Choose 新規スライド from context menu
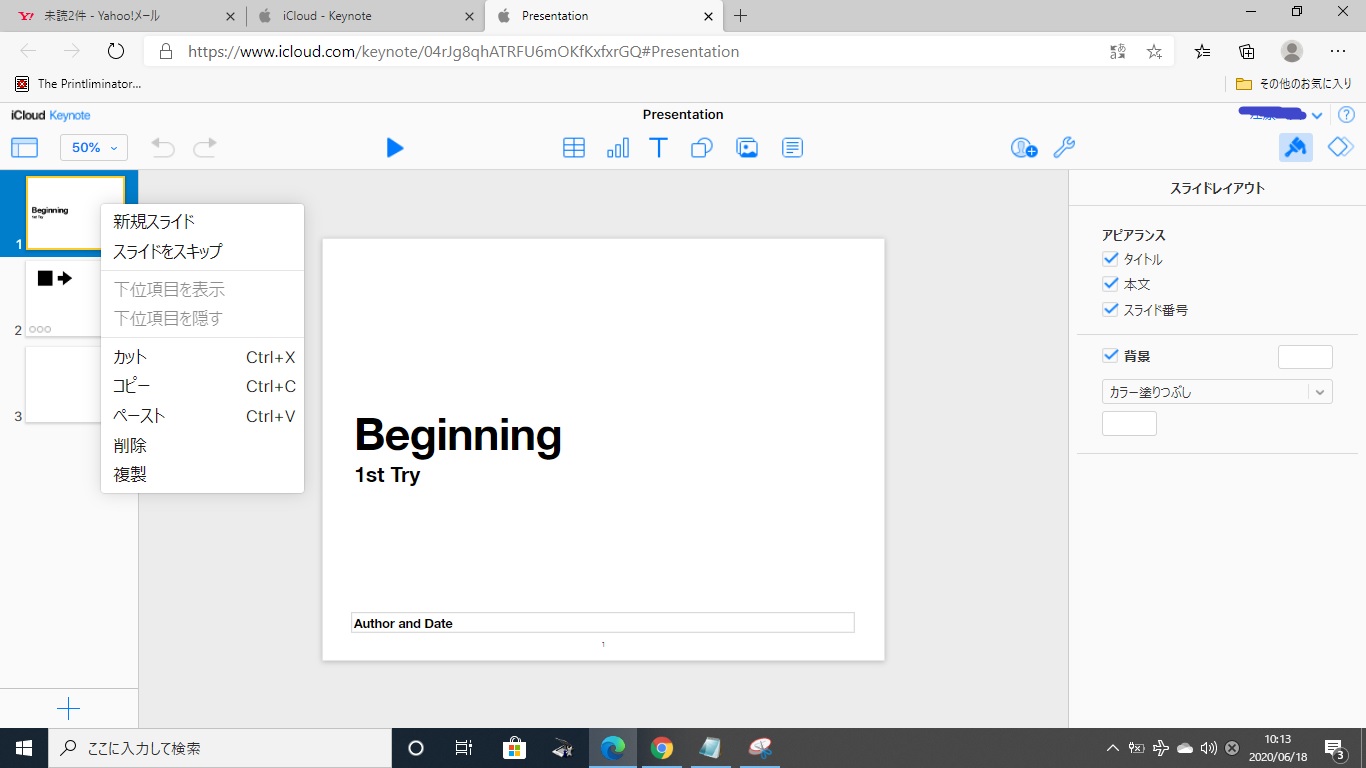1366x768 pixels. click(x=154, y=222)
